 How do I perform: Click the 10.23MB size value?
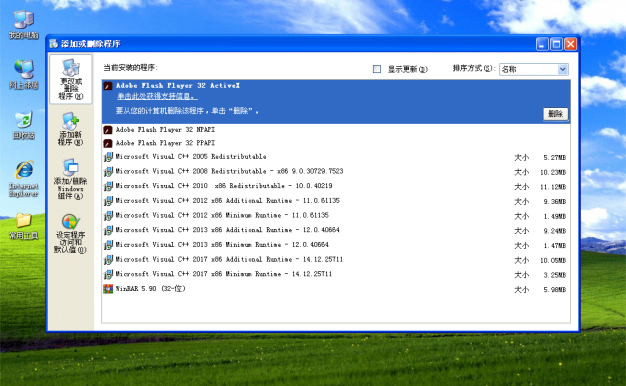coord(553,172)
